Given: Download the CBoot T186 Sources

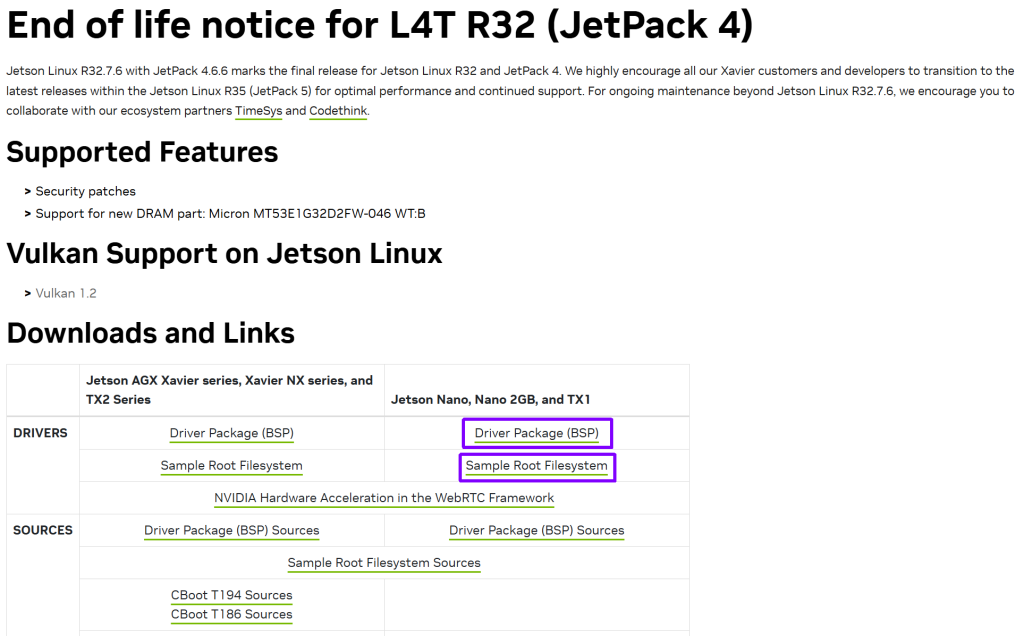Looking at the screenshot, I should (232, 614).
